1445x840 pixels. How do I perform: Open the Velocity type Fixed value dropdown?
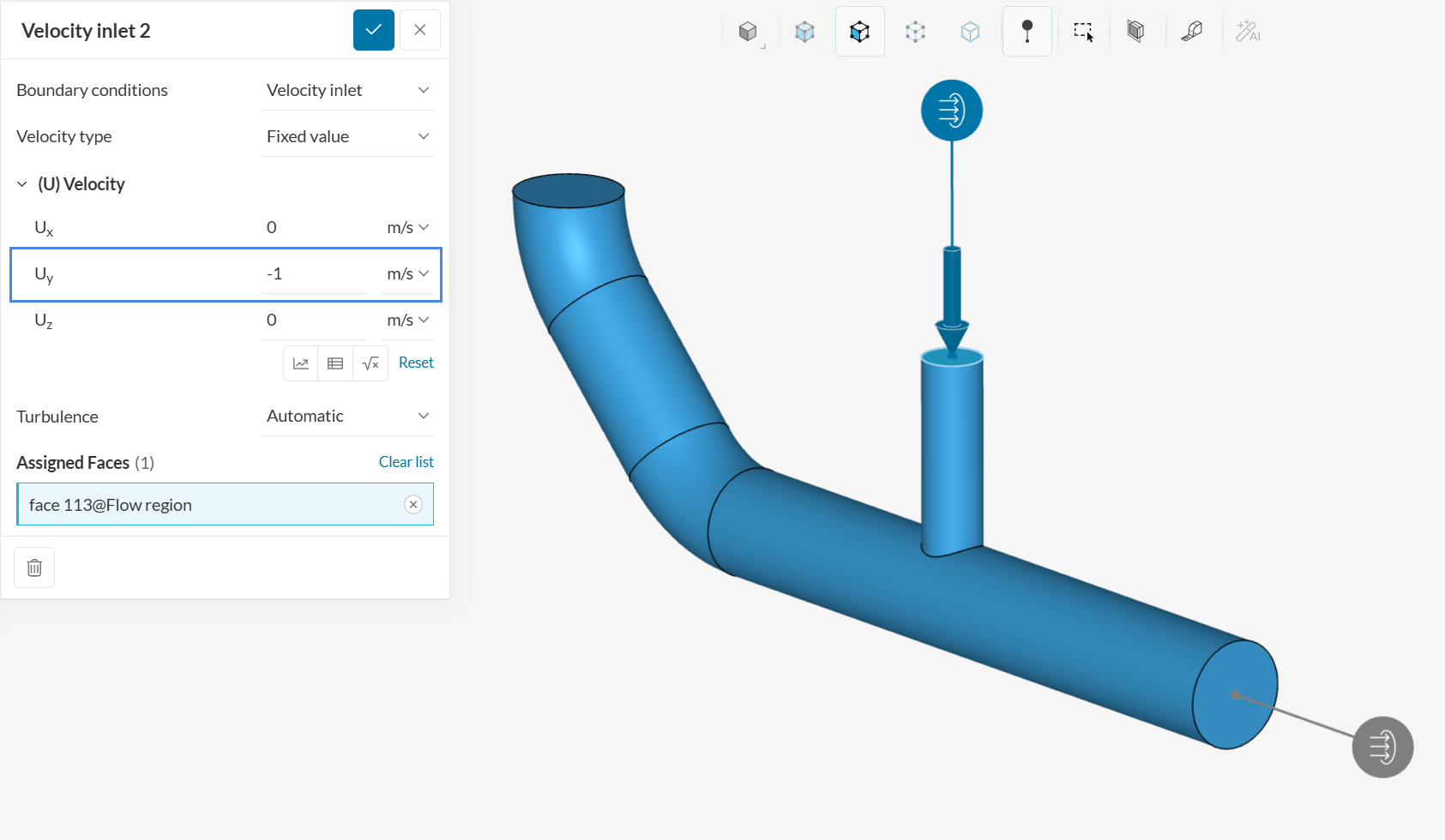[347, 136]
